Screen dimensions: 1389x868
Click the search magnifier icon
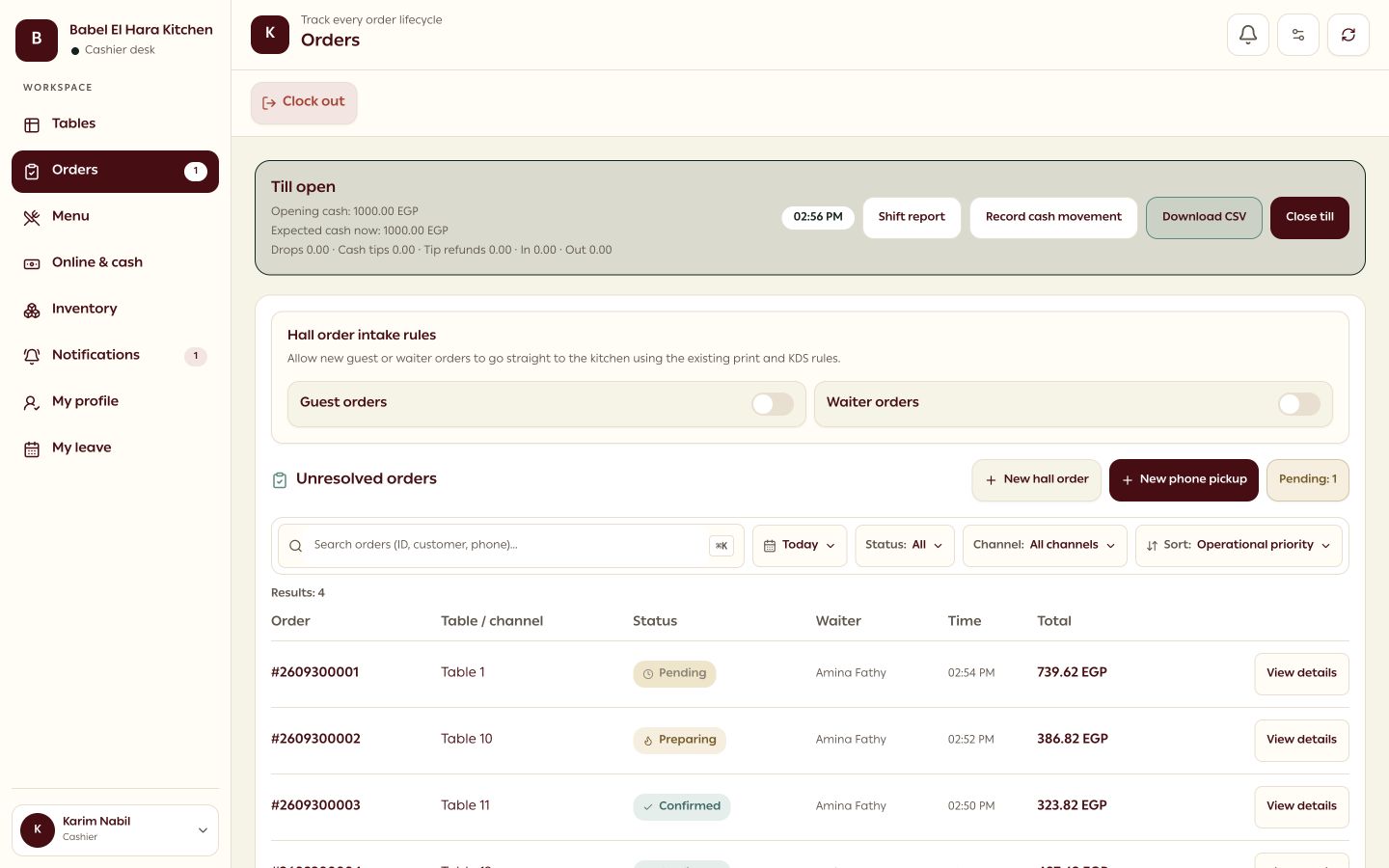pos(296,546)
